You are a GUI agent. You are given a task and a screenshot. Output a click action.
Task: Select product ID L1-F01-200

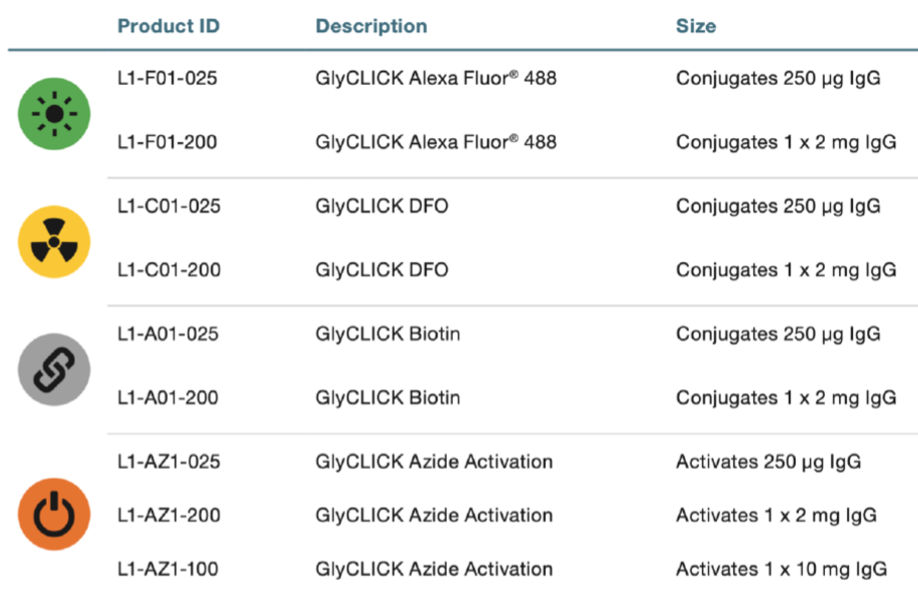point(167,142)
